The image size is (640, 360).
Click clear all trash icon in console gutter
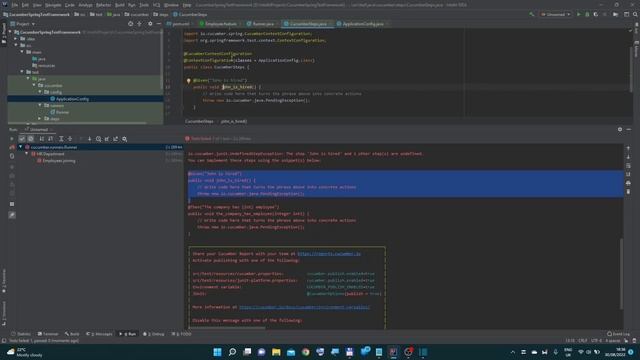click(628, 191)
